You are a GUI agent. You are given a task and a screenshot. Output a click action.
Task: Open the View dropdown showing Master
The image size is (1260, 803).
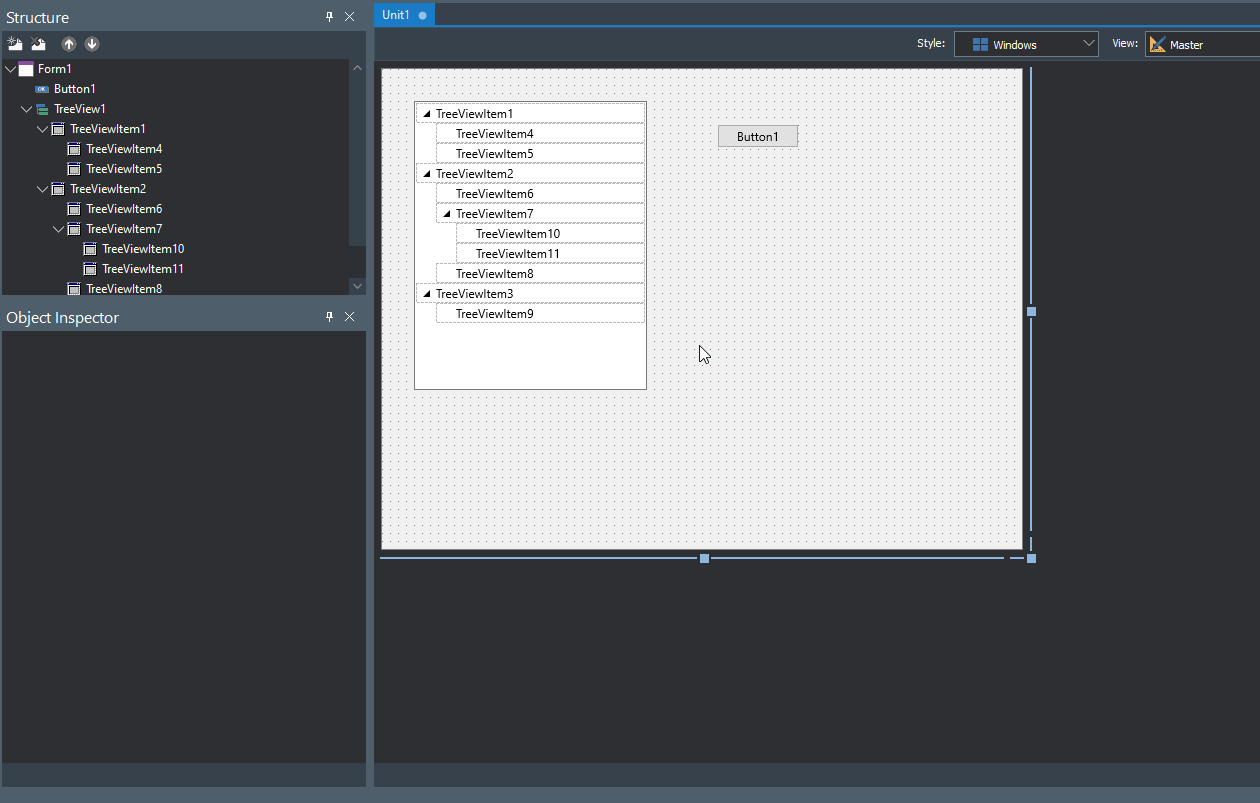1200,44
